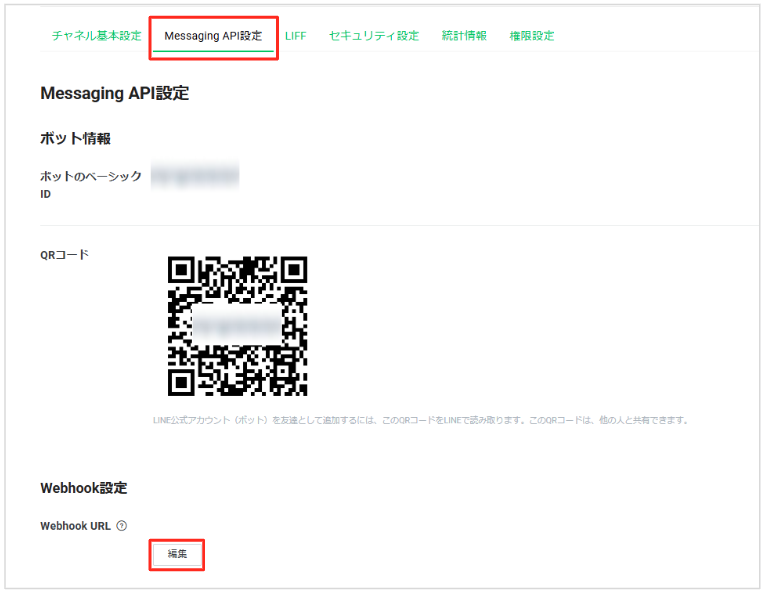Click the Webhook設定 section heading
The height and width of the screenshot is (594, 764).
(83, 488)
